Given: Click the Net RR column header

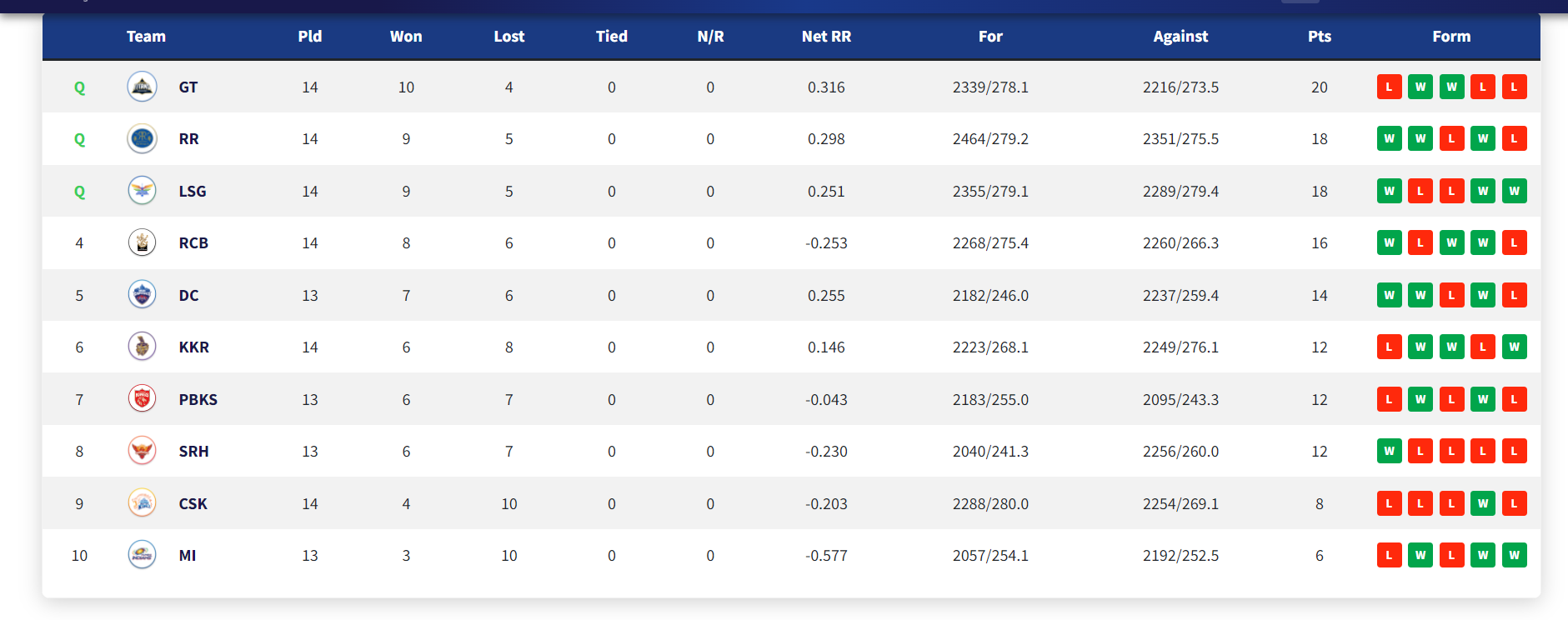Looking at the screenshot, I should tap(826, 36).
